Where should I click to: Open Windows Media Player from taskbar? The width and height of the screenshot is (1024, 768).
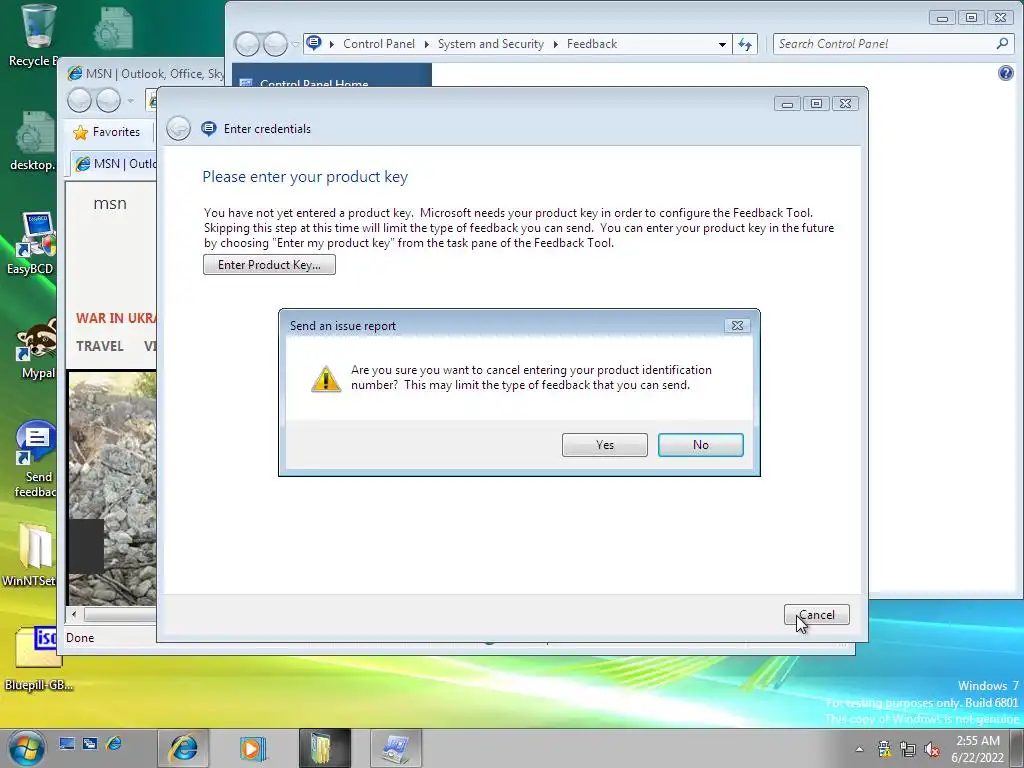[253, 748]
